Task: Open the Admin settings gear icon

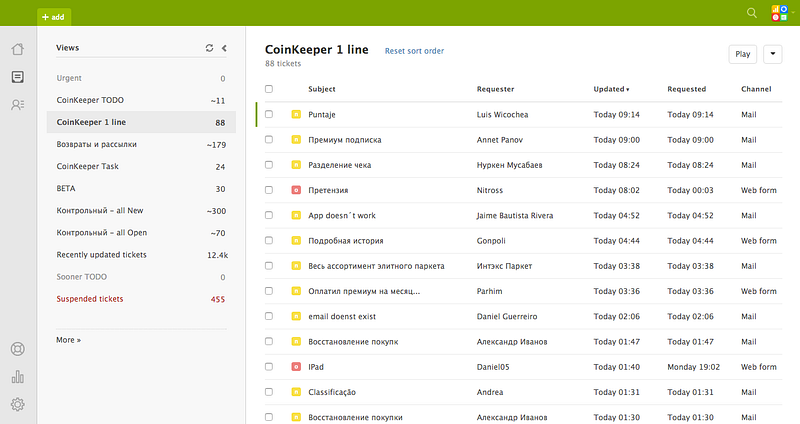Action: (17, 405)
